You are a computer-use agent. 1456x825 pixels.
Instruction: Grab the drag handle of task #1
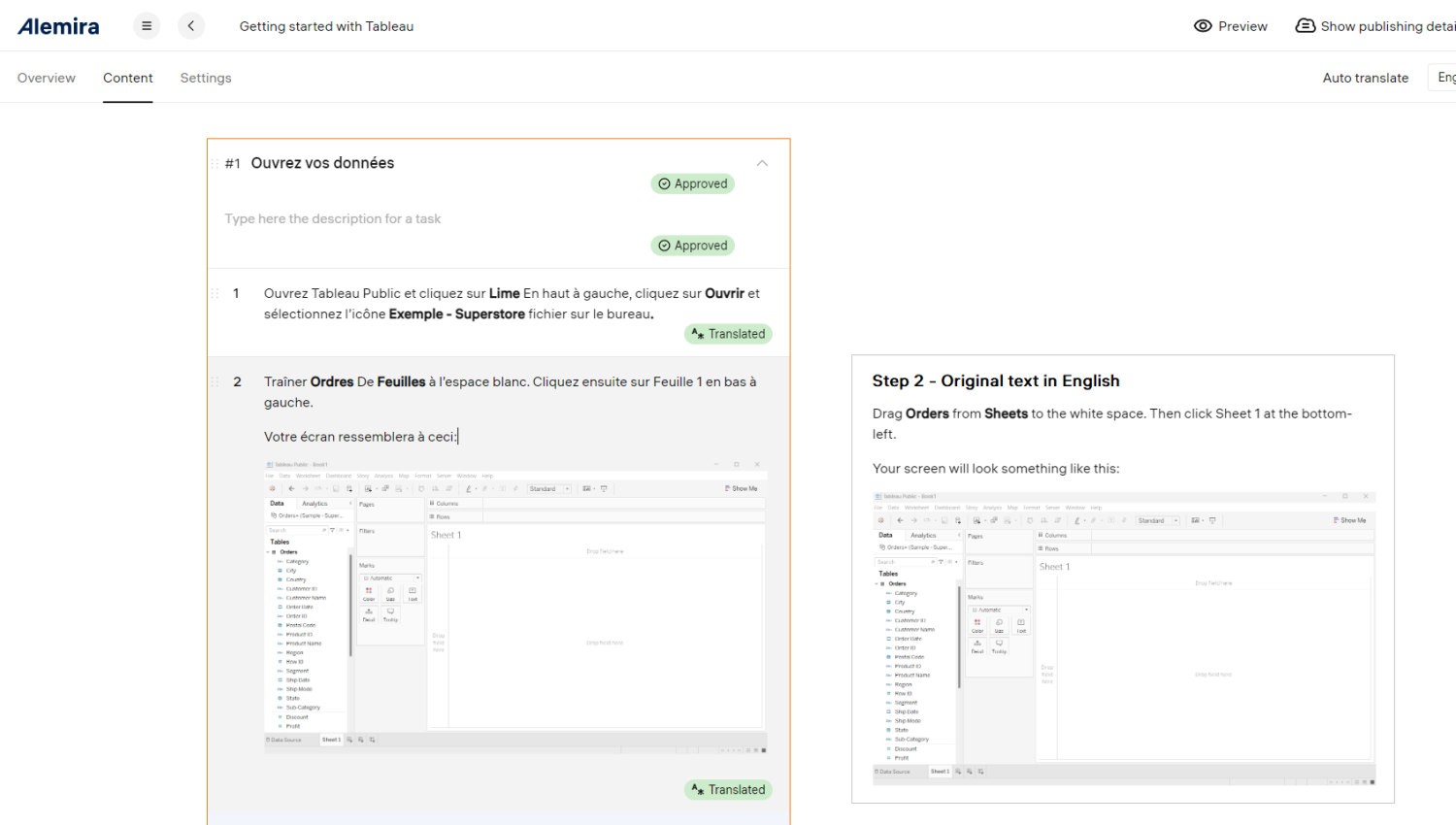(x=215, y=163)
